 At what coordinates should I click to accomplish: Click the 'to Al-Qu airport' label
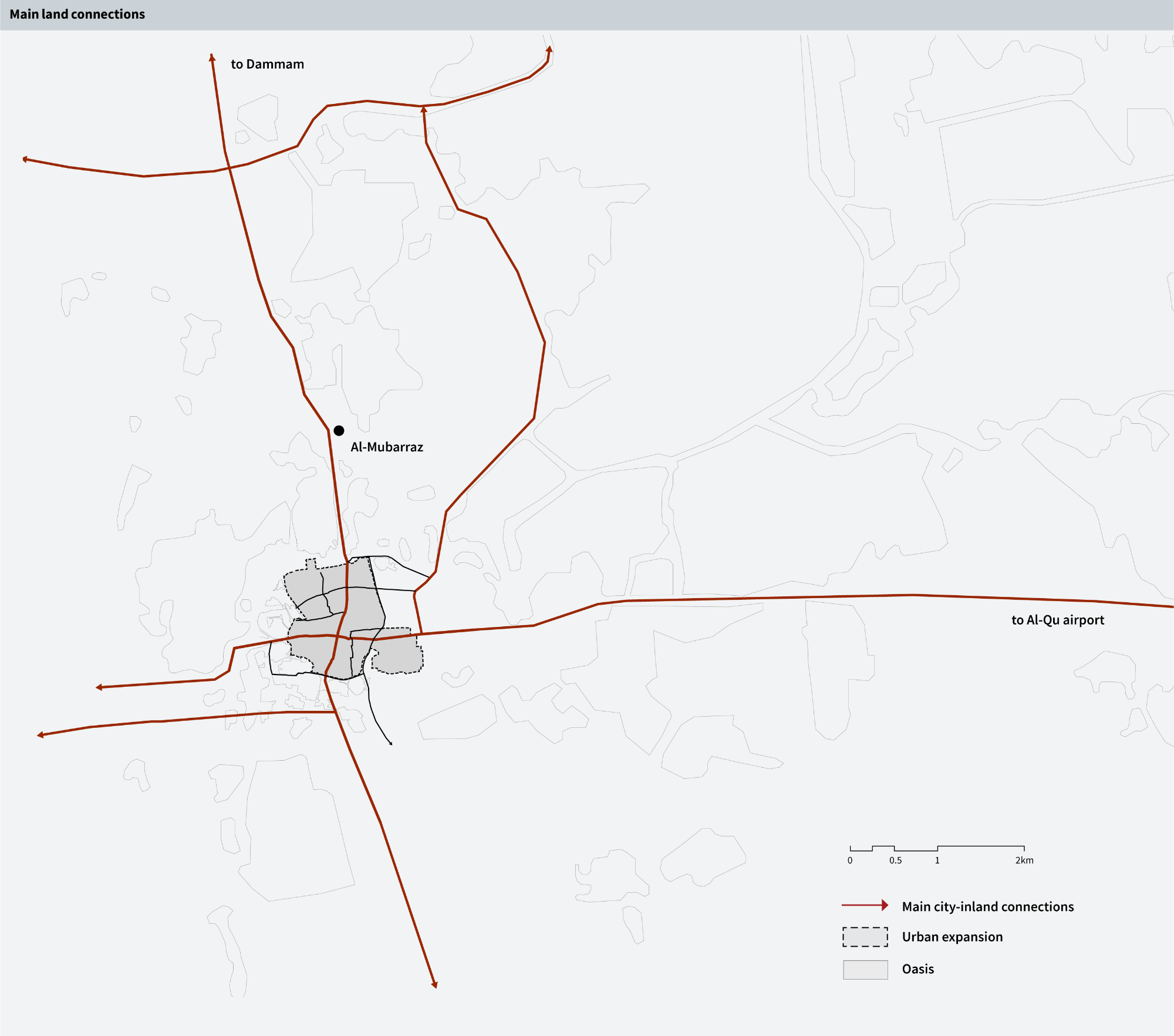tap(1057, 620)
